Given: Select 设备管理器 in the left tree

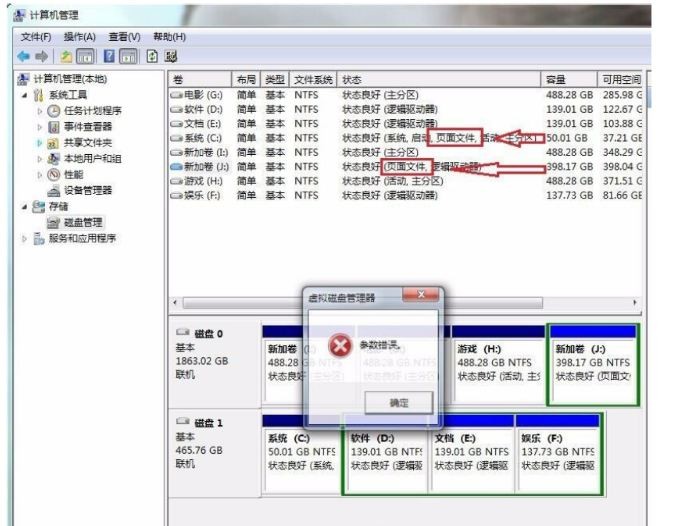Looking at the screenshot, I should tap(87, 190).
